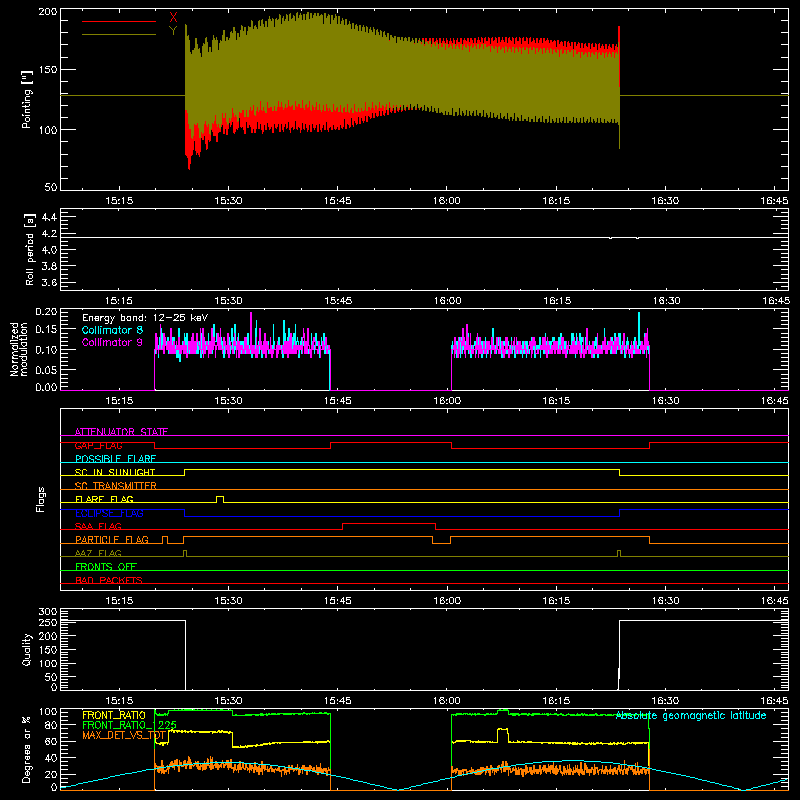
Task: Select the POSSIBLE_FLARE flag label
Action: click(x=115, y=459)
